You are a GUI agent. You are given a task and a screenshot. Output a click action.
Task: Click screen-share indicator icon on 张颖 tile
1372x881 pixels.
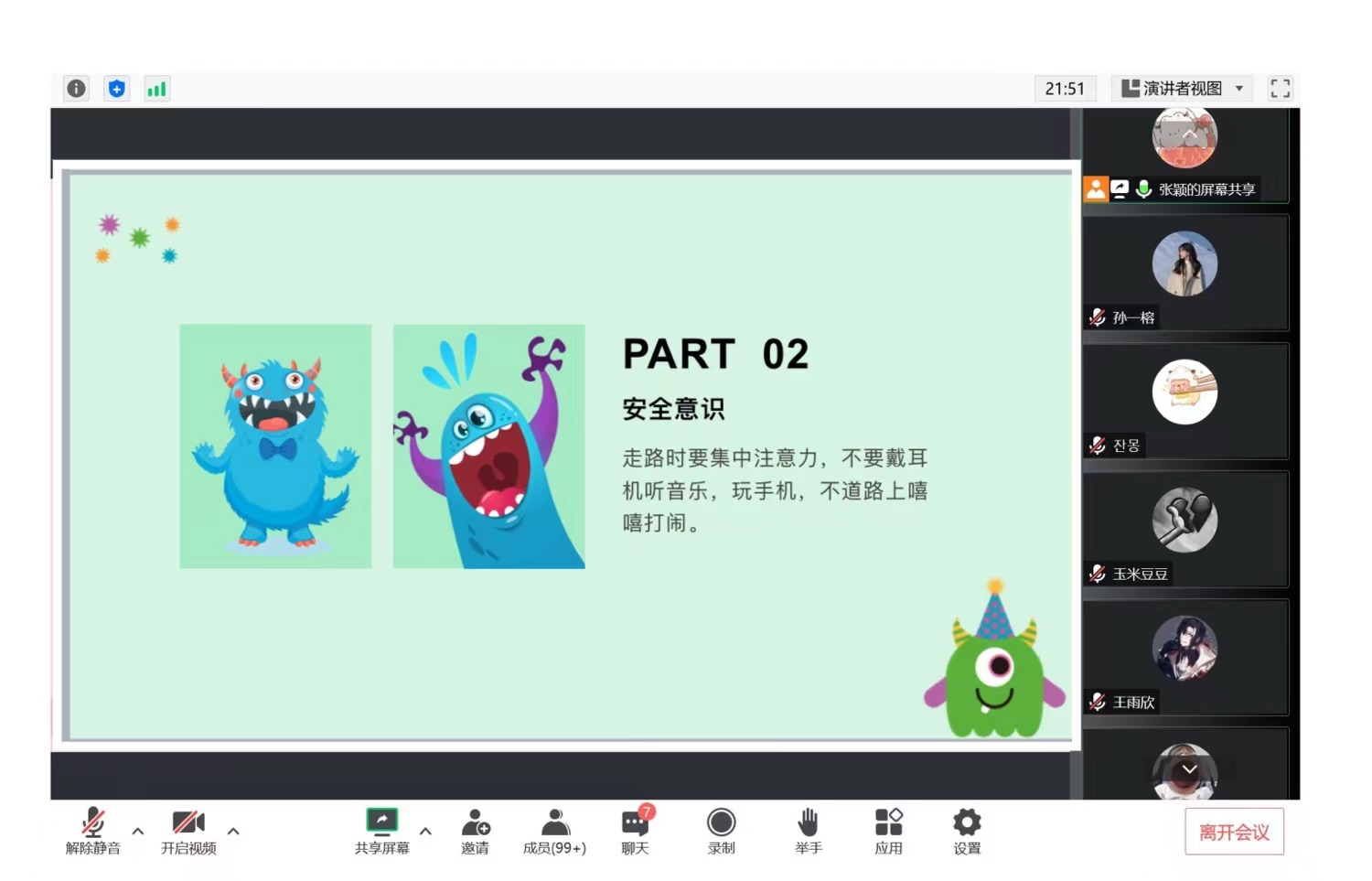click(1120, 189)
